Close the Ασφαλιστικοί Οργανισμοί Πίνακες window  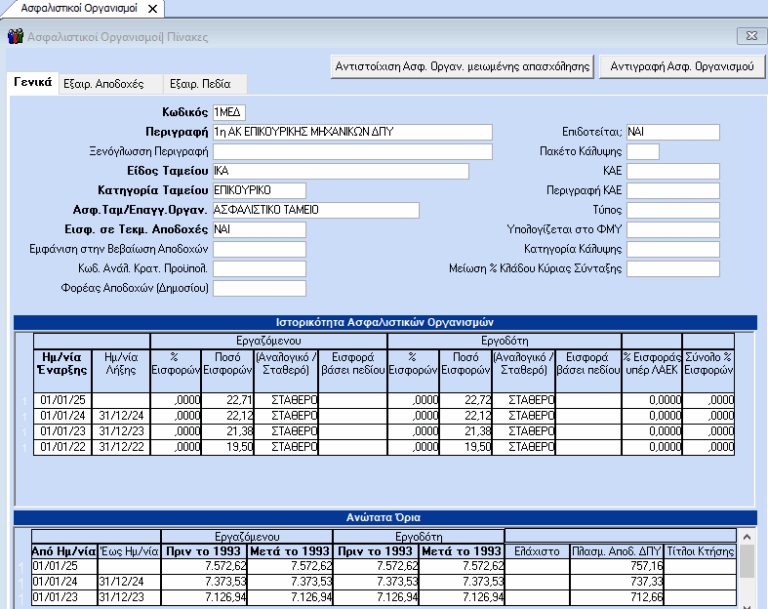(x=750, y=37)
